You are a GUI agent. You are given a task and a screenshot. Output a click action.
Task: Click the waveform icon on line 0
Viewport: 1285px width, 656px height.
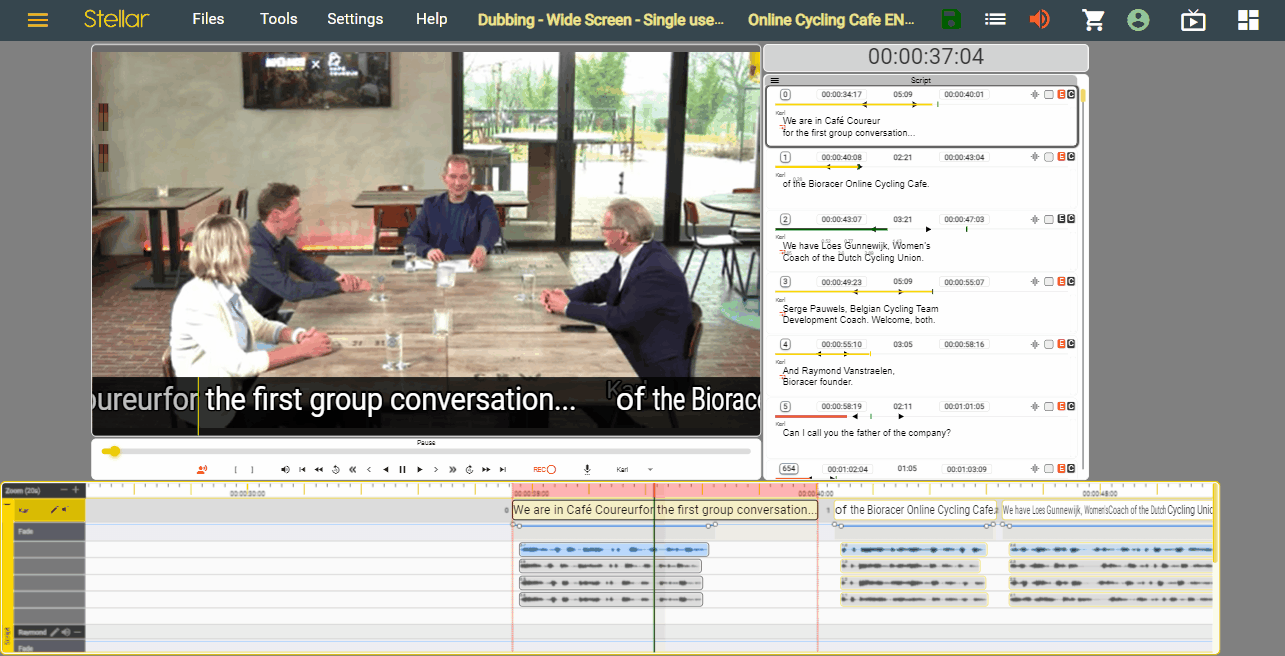(1035, 95)
